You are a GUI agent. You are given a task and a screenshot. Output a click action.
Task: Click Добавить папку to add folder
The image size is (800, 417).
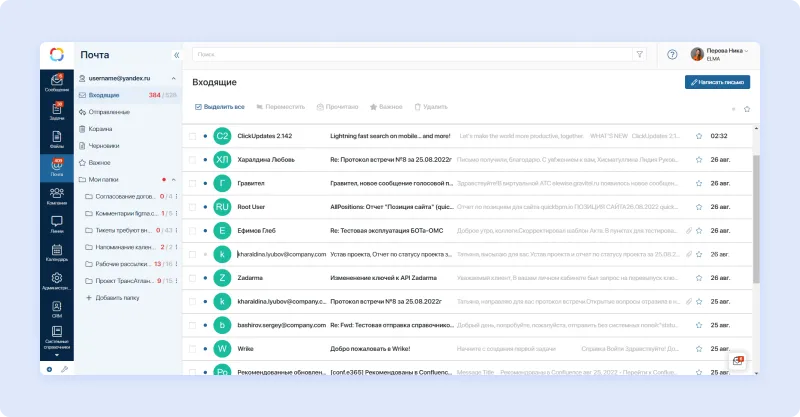117,298
